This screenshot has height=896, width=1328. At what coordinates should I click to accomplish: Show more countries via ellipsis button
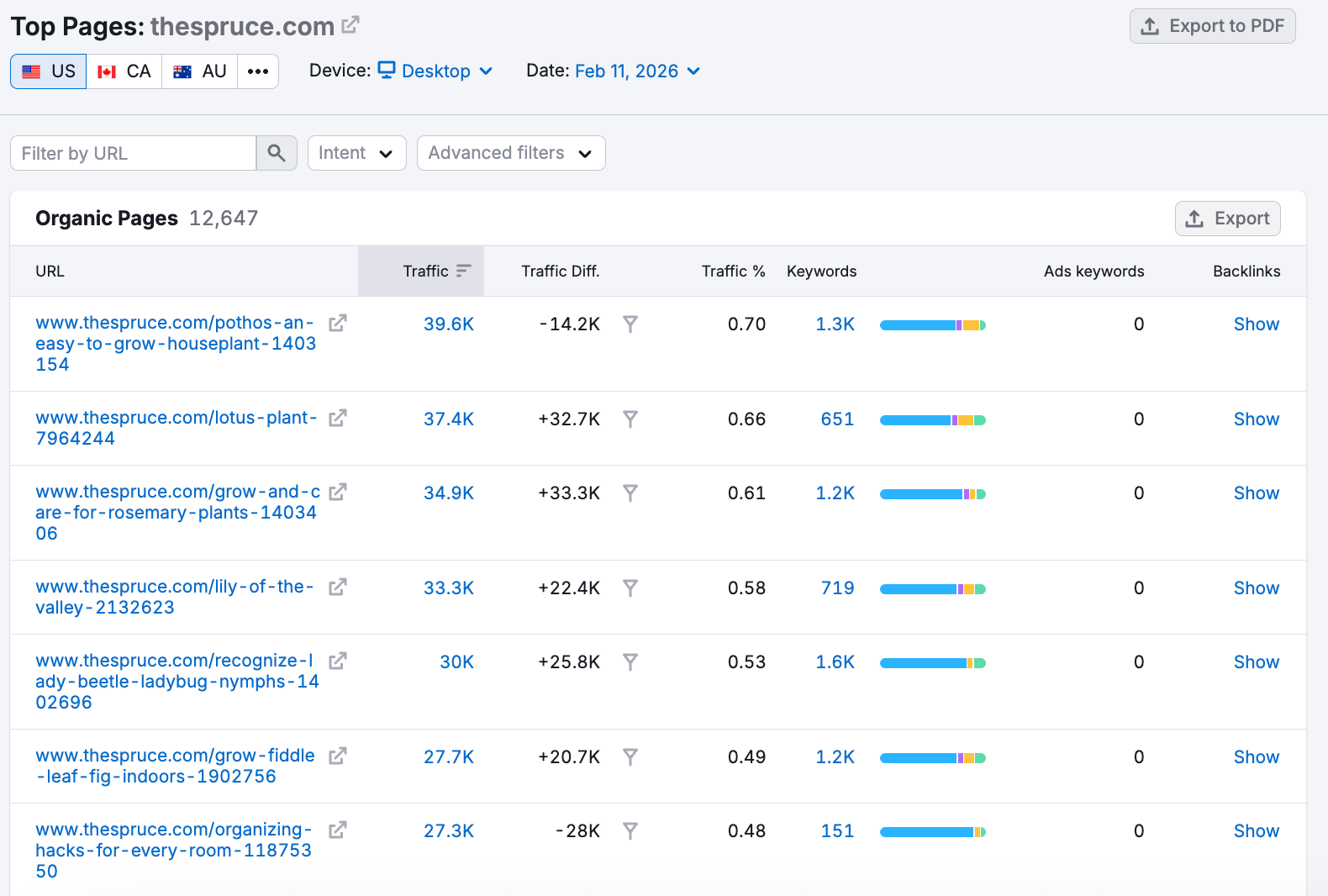258,71
